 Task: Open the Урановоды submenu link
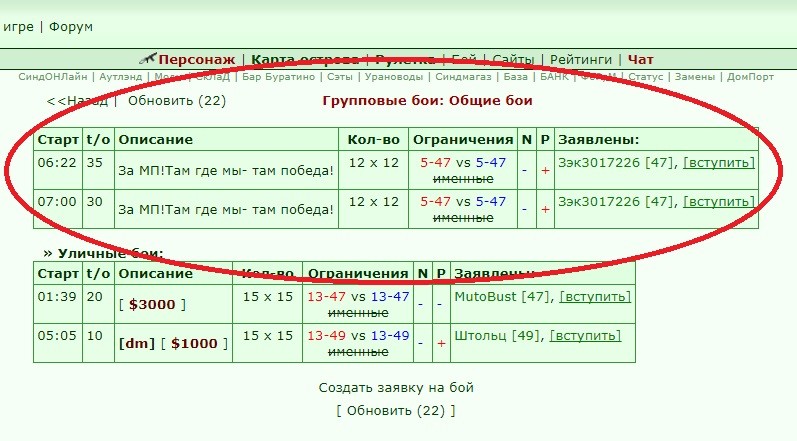click(x=394, y=77)
